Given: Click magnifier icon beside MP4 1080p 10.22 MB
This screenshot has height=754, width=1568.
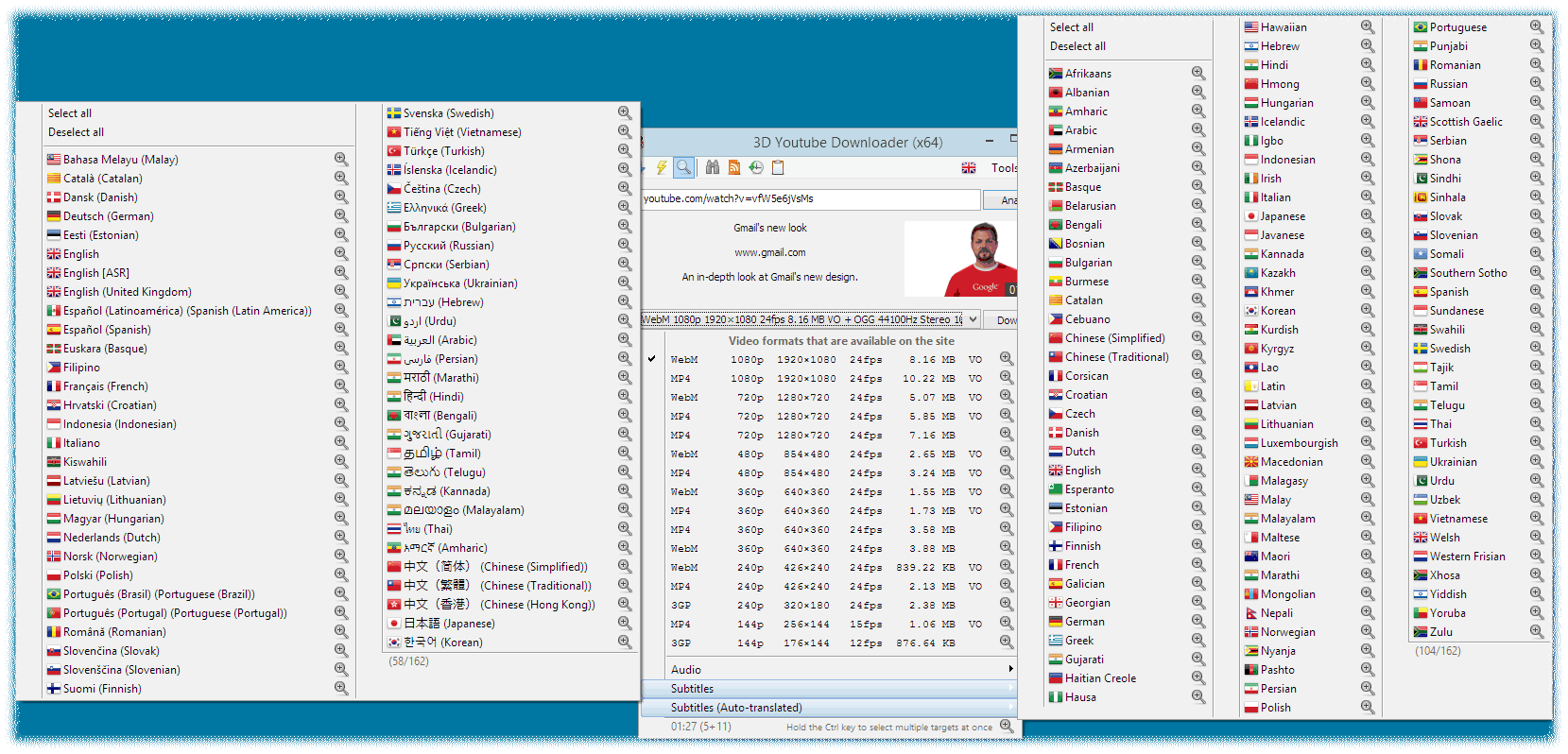Looking at the screenshot, I should 1007,378.
